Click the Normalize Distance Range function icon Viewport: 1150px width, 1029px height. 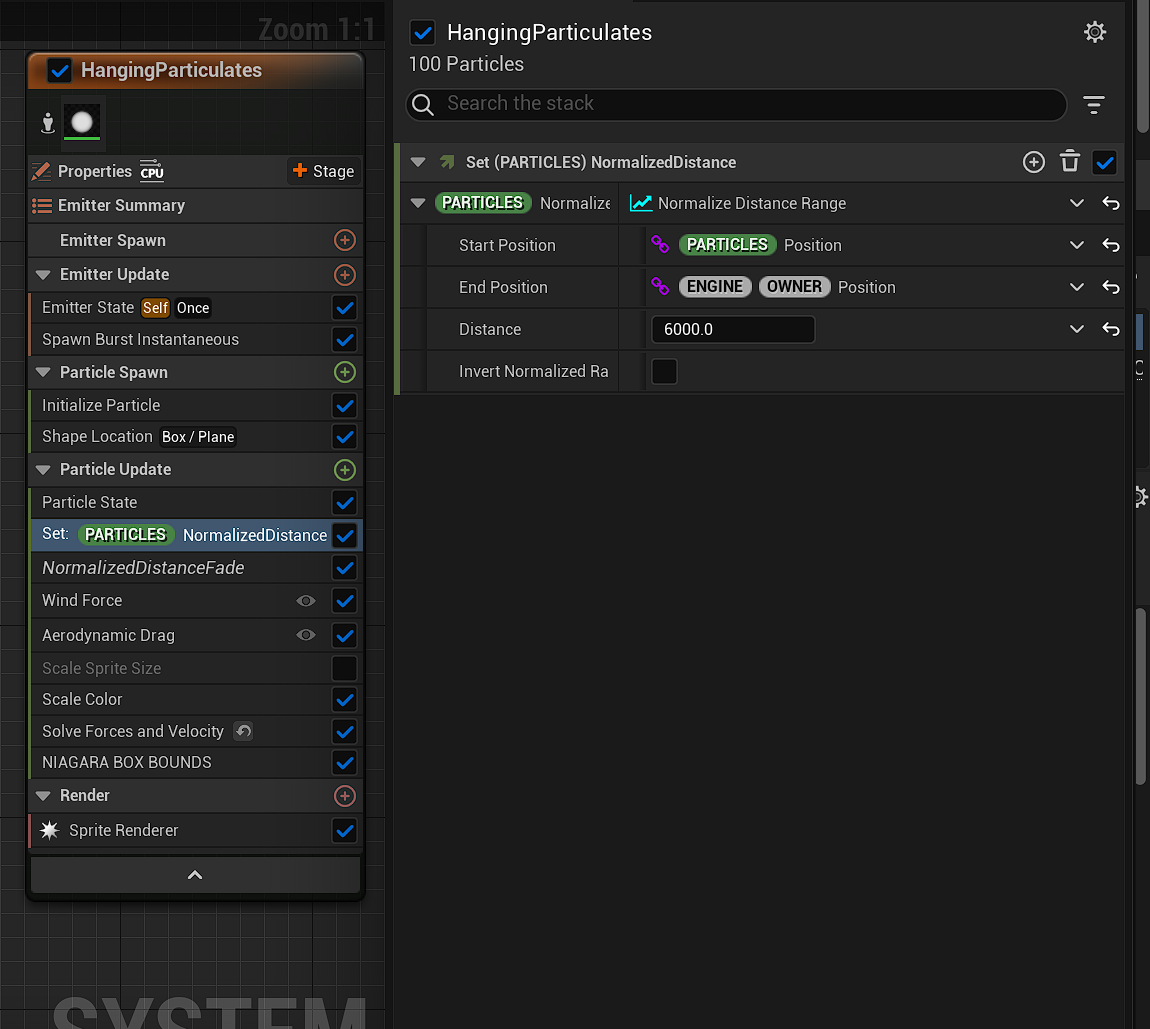pos(640,203)
